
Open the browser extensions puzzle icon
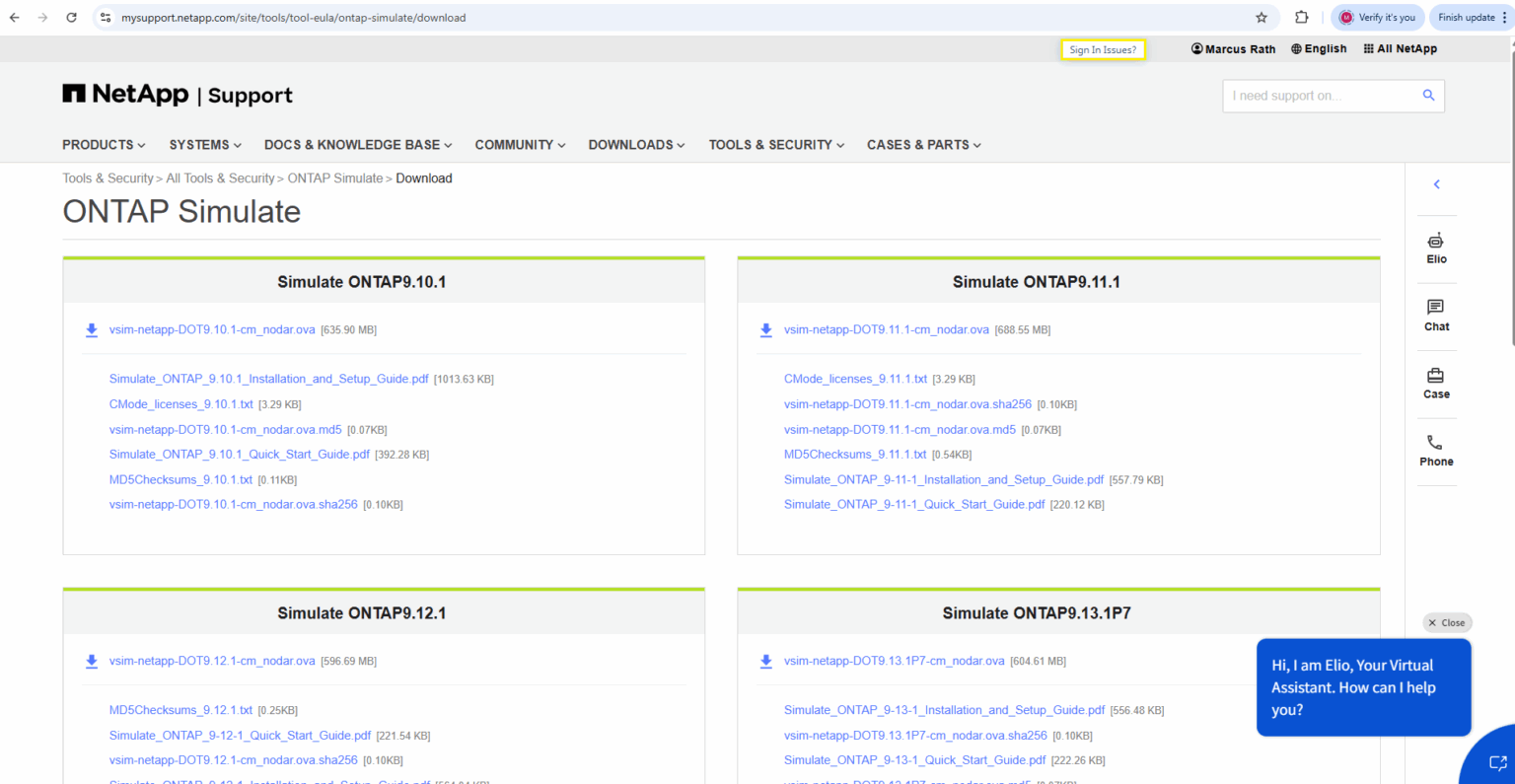tap(1301, 17)
